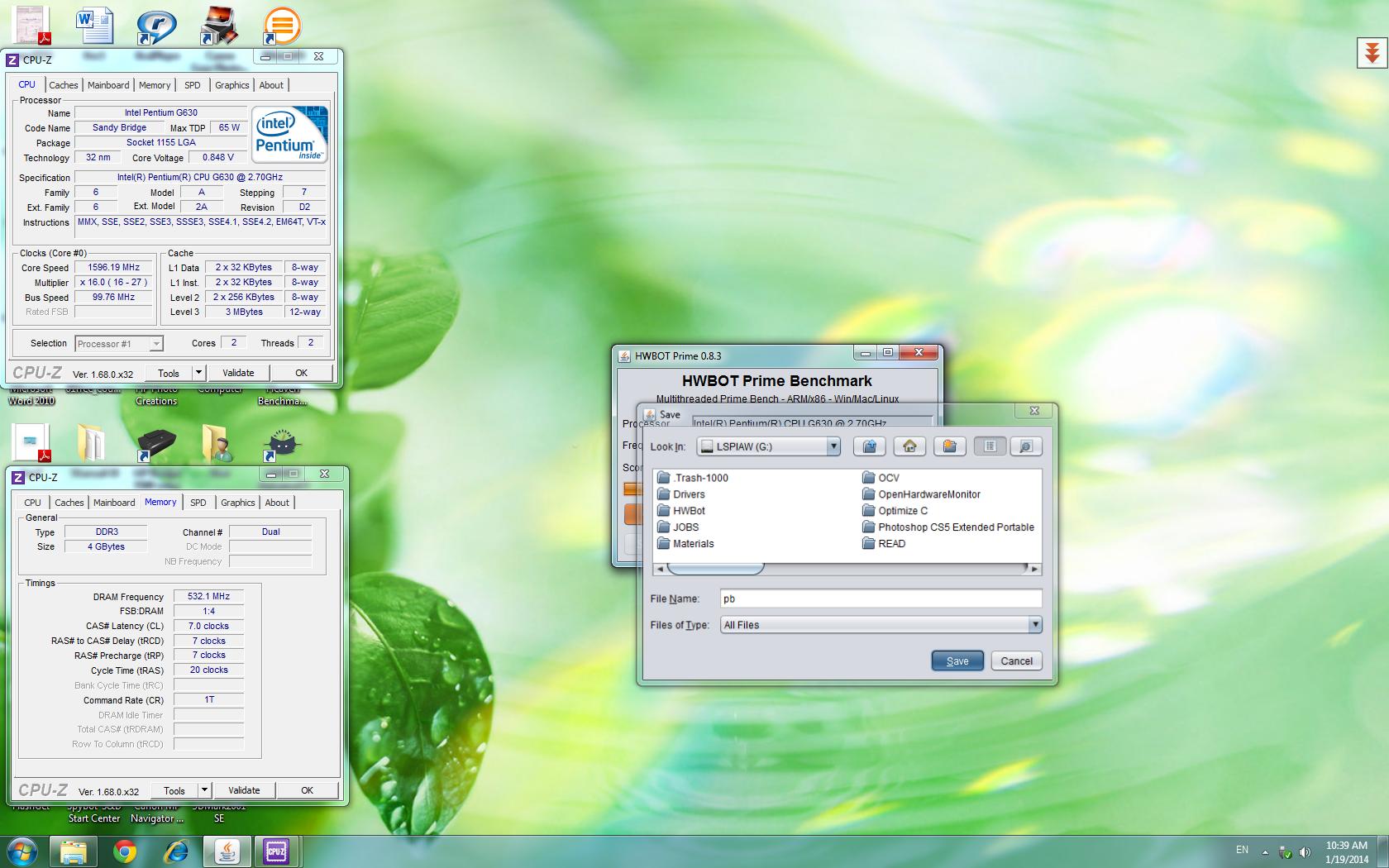Click OK in memory CPU-Z window
The width and height of the screenshot is (1389, 868).
308,790
